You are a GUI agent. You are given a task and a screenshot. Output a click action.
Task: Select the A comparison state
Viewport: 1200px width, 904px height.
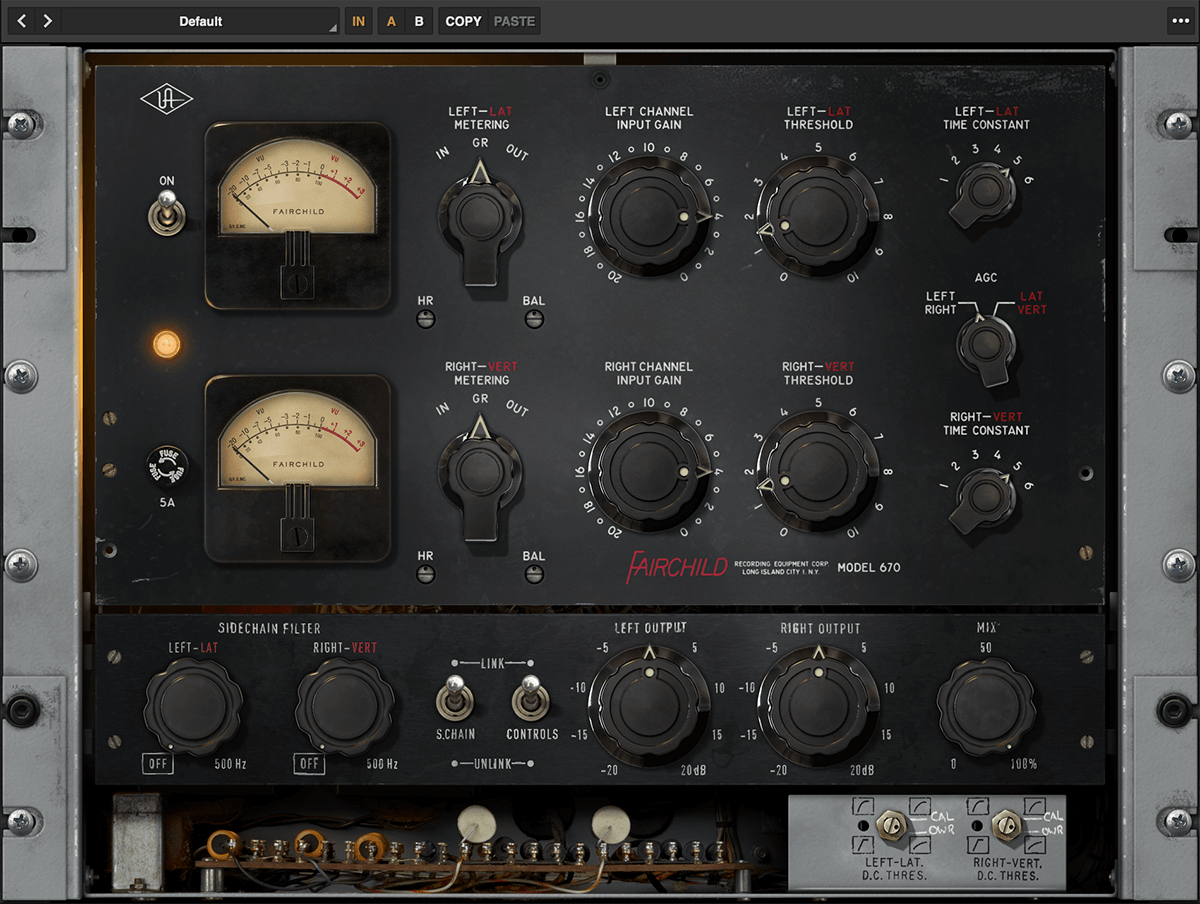[x=391, y=21]
